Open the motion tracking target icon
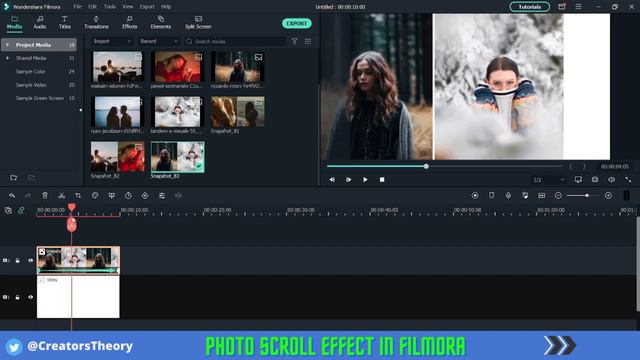 point(145,196)
